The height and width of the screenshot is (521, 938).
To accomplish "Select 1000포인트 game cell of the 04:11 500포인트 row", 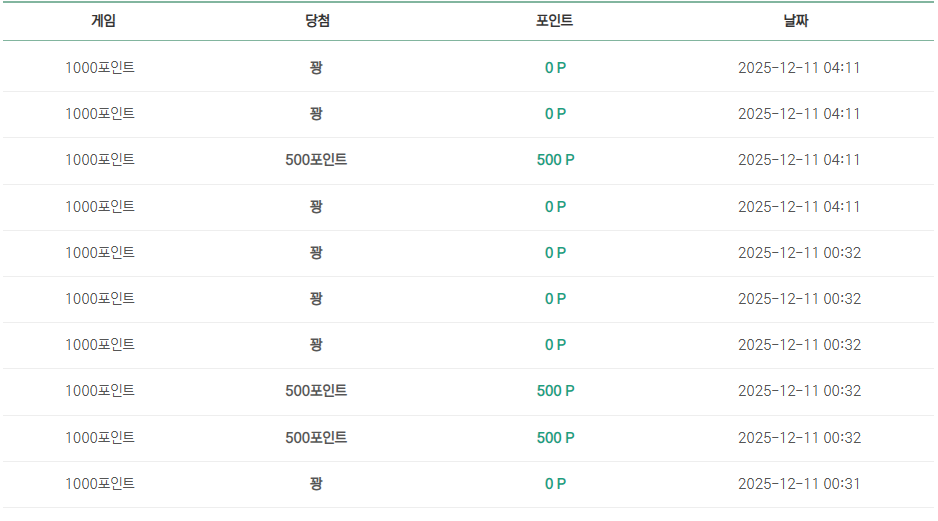I will pos(100,160).
